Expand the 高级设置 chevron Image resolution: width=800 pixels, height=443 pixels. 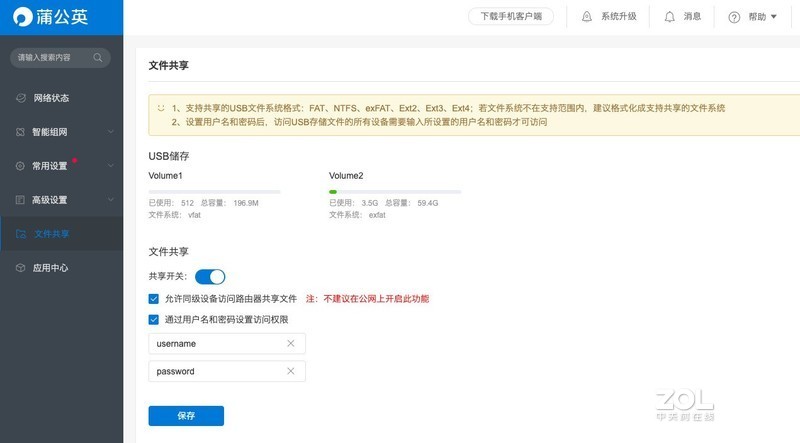coord(111,200)
